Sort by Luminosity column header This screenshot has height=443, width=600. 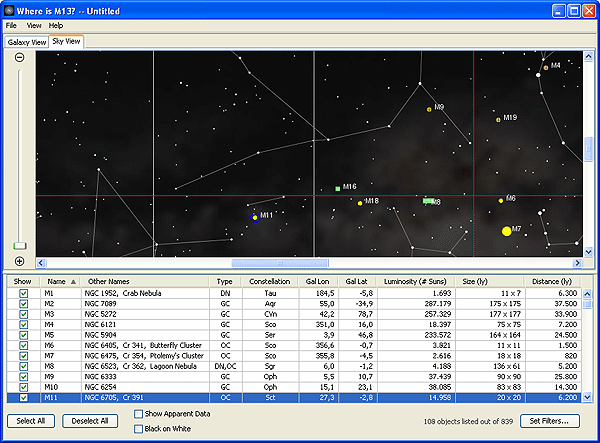(x=415, y=282)
